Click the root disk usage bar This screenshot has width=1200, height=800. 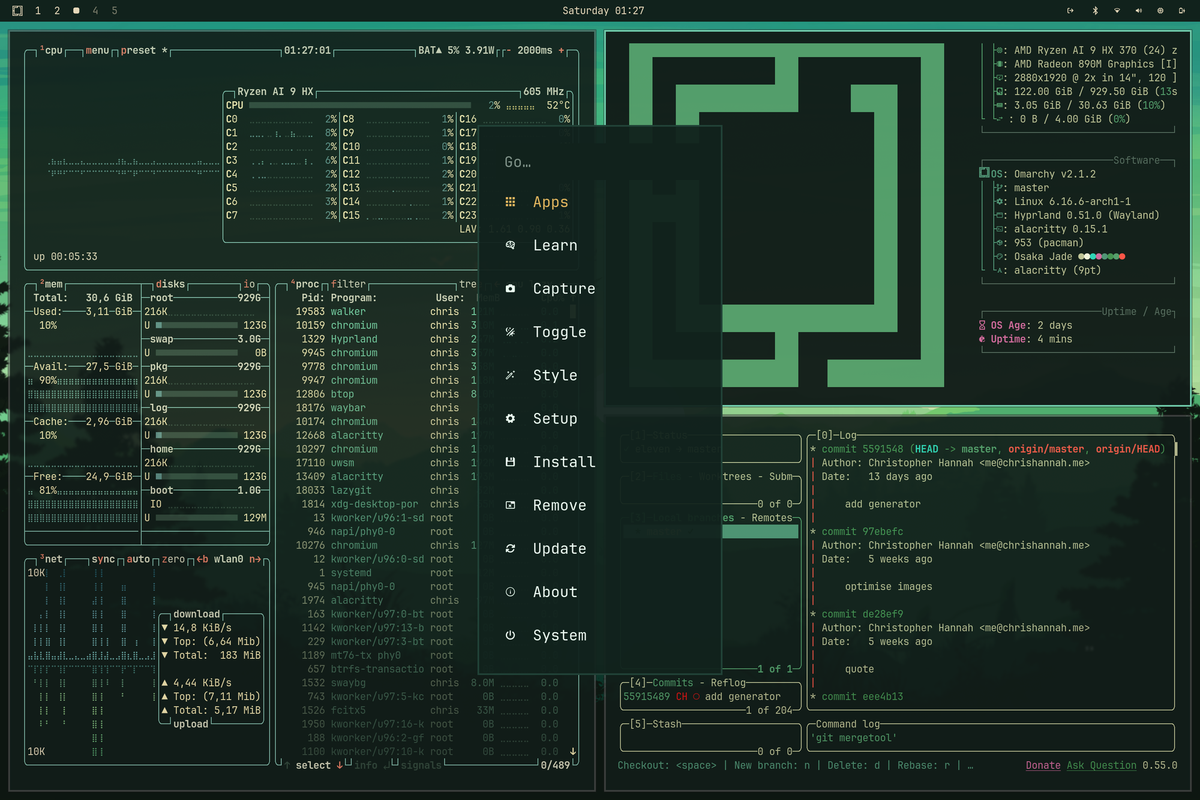point(195,325)
